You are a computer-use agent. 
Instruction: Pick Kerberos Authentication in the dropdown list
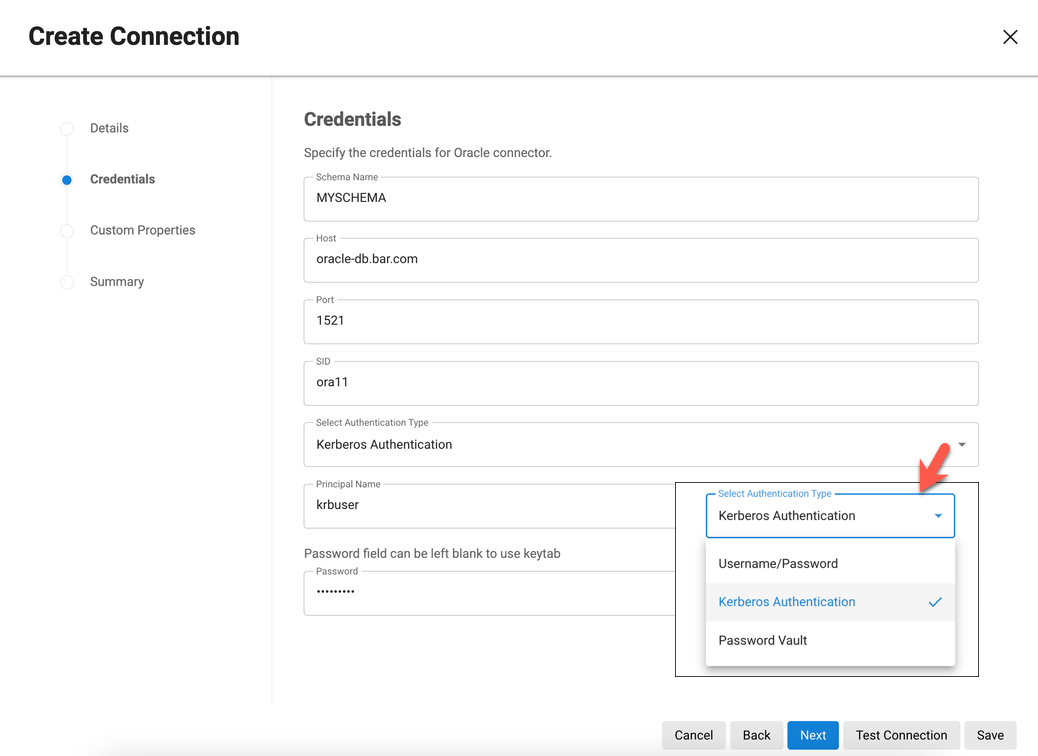point(787,602)
